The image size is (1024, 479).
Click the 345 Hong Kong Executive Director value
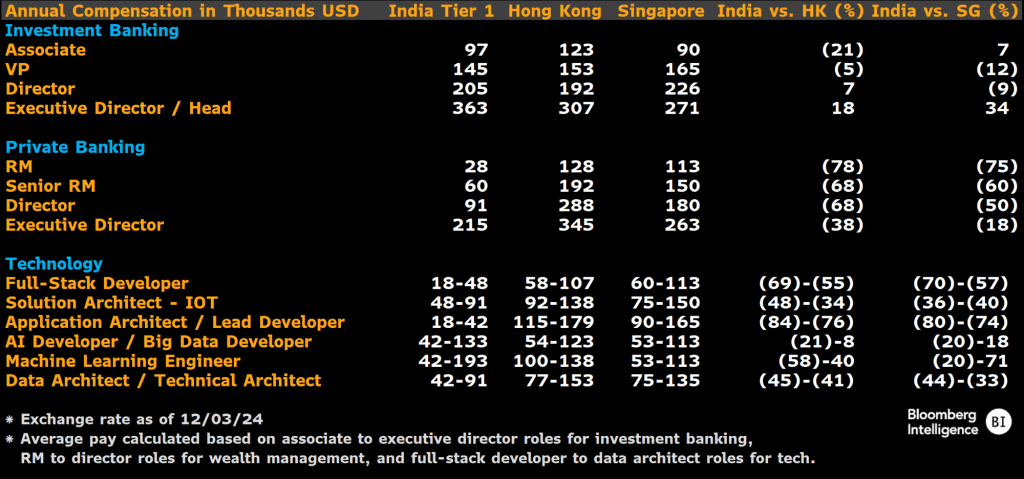pos(578,225)
